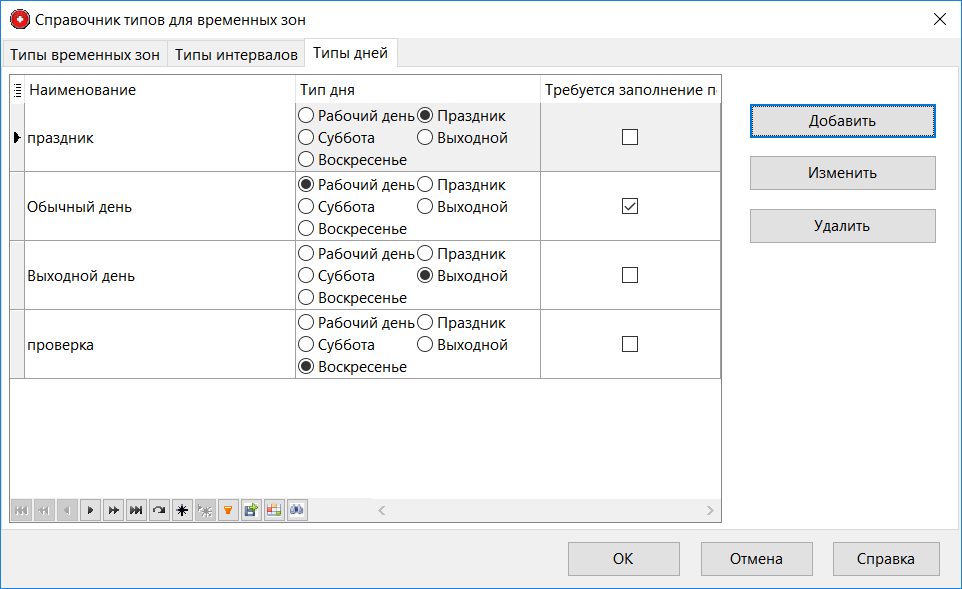Open the orange filter funnel
Image resolution: width=962 pixels, height=589 pixels.
228,511
